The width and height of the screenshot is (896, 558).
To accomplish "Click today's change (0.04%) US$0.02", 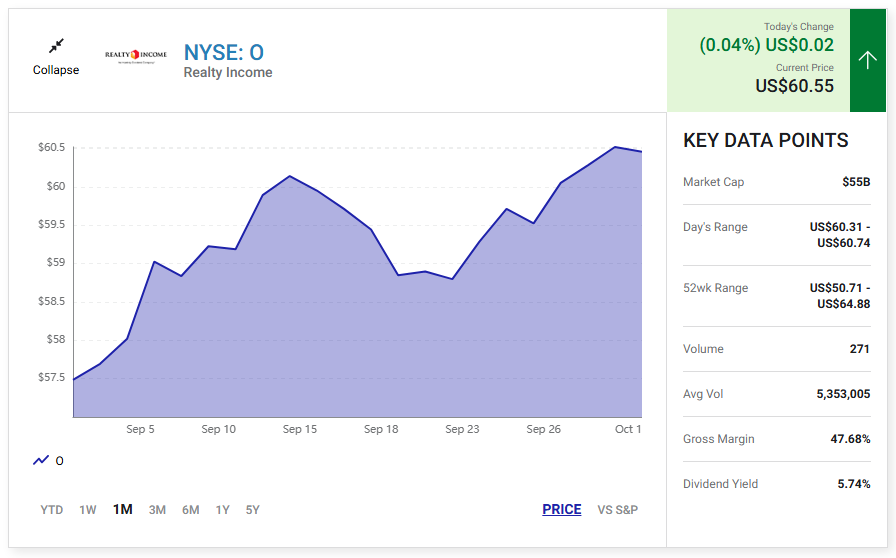I will click(x=766, y=45).
